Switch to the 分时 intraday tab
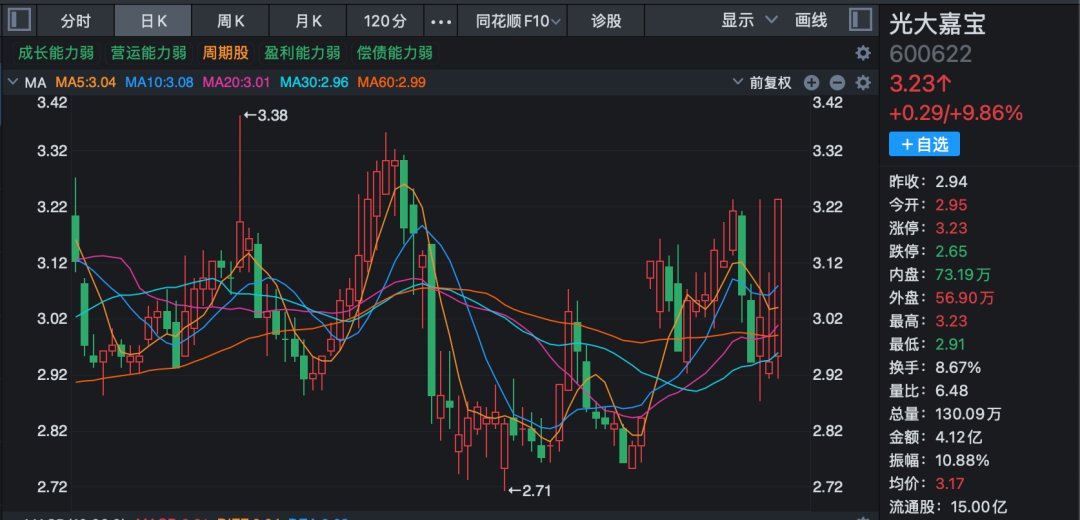1080x520 pixels. point(75,21)
